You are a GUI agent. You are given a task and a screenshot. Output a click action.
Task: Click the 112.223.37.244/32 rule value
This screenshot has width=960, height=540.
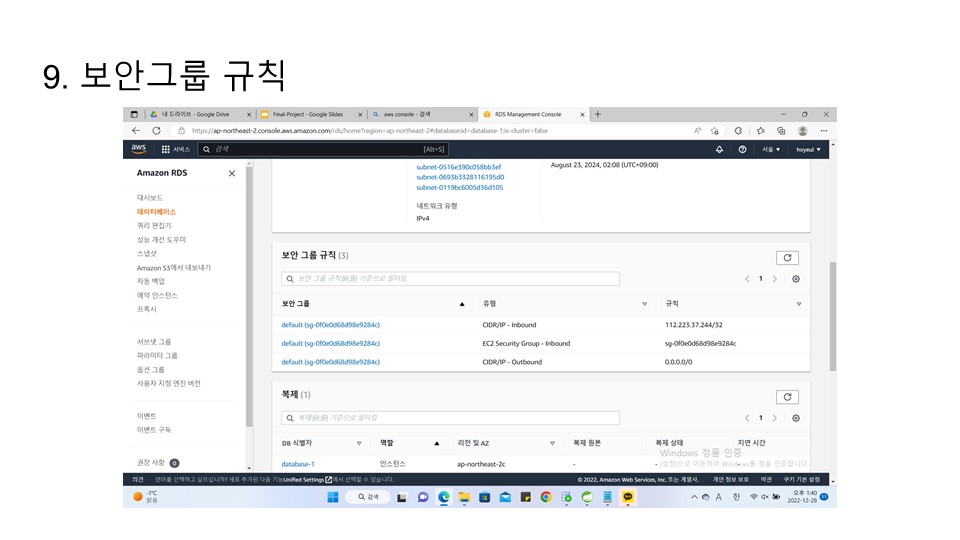pos(694,325)
